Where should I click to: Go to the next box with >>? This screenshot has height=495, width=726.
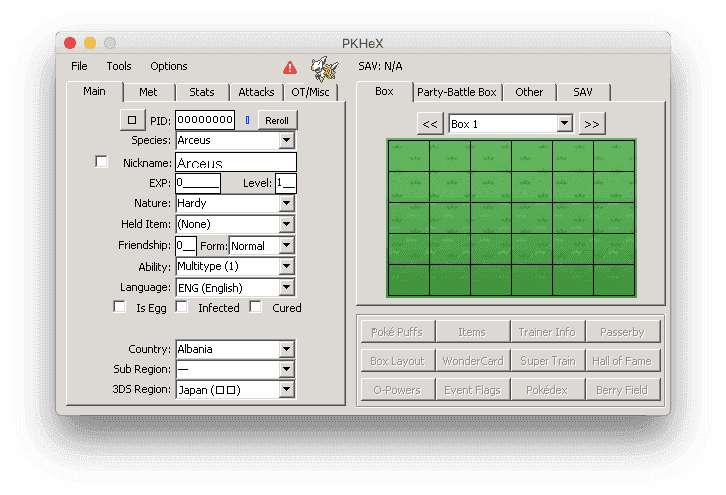coord(592,124)
